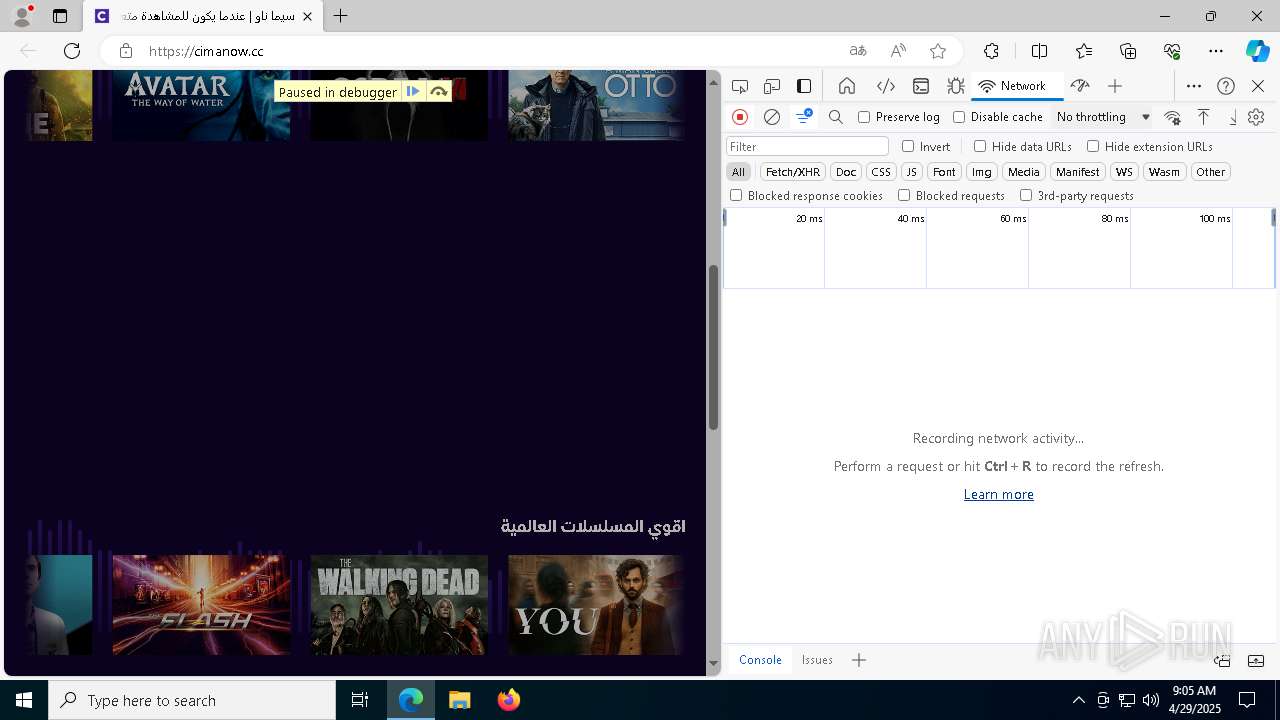Check 3rd-party requests option
Image resolution: width=1280 pixels, height=720 pixels.
click(x=1026, y=195)
